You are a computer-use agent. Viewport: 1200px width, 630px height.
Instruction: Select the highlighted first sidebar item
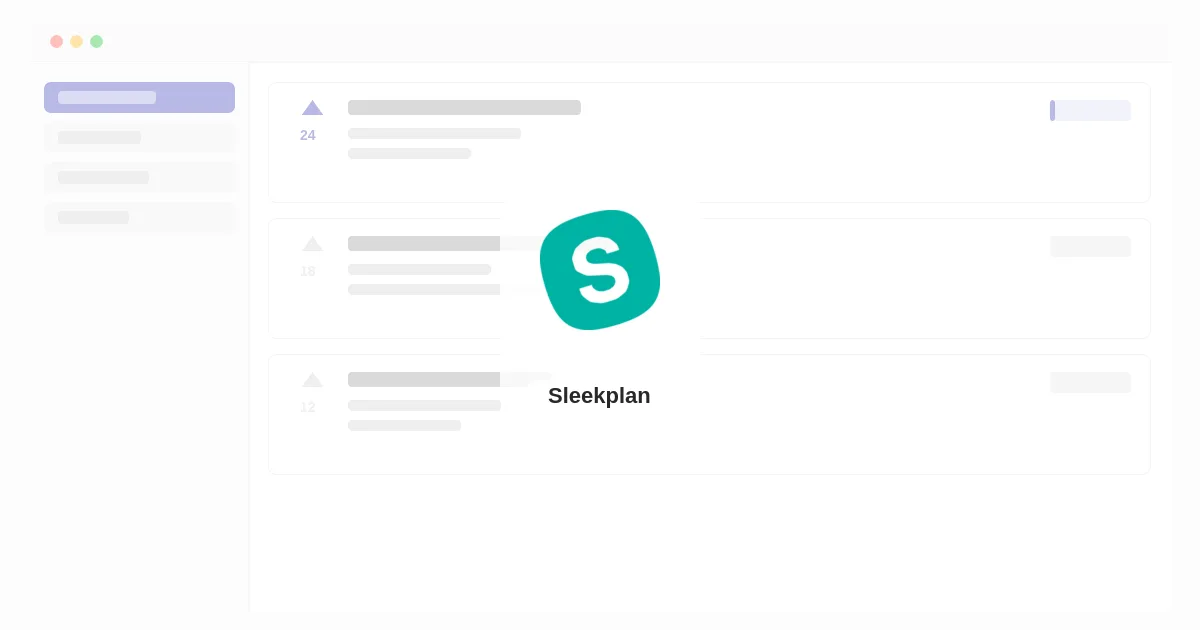click(x=139, y=97)
